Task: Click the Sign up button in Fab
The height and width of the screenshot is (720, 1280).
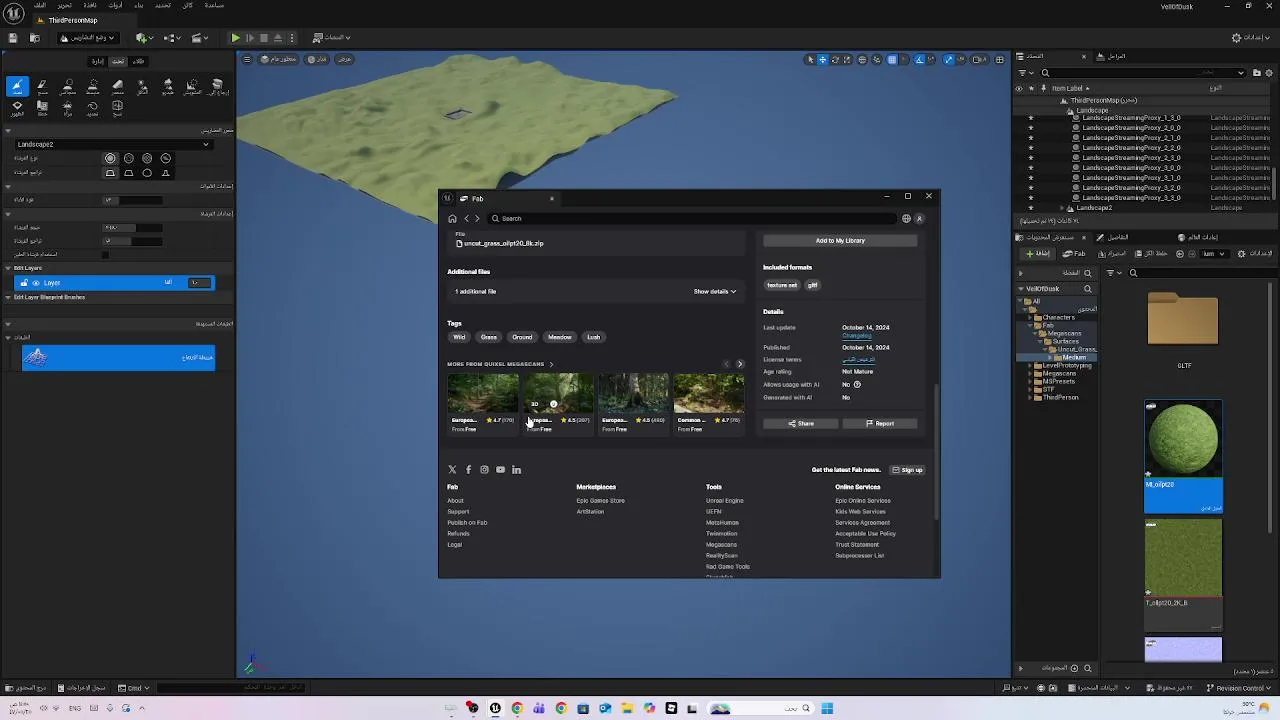Action: [x=908, y=470]
